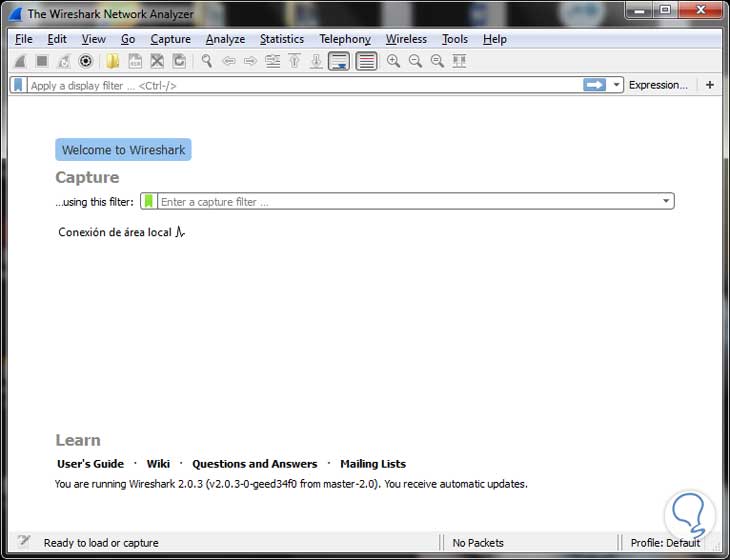Click the Zoom out magnifier icon
This screenshot has height=560, width=730.
[415, 61]
